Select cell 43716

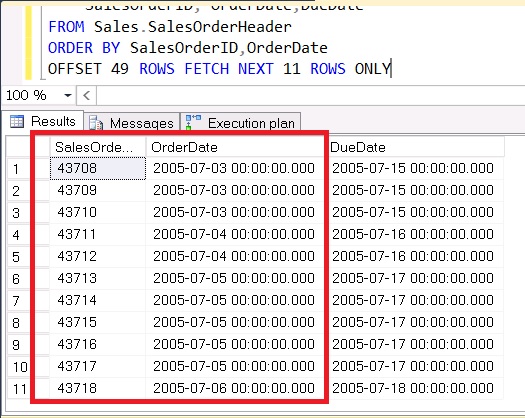coord(97,344)
